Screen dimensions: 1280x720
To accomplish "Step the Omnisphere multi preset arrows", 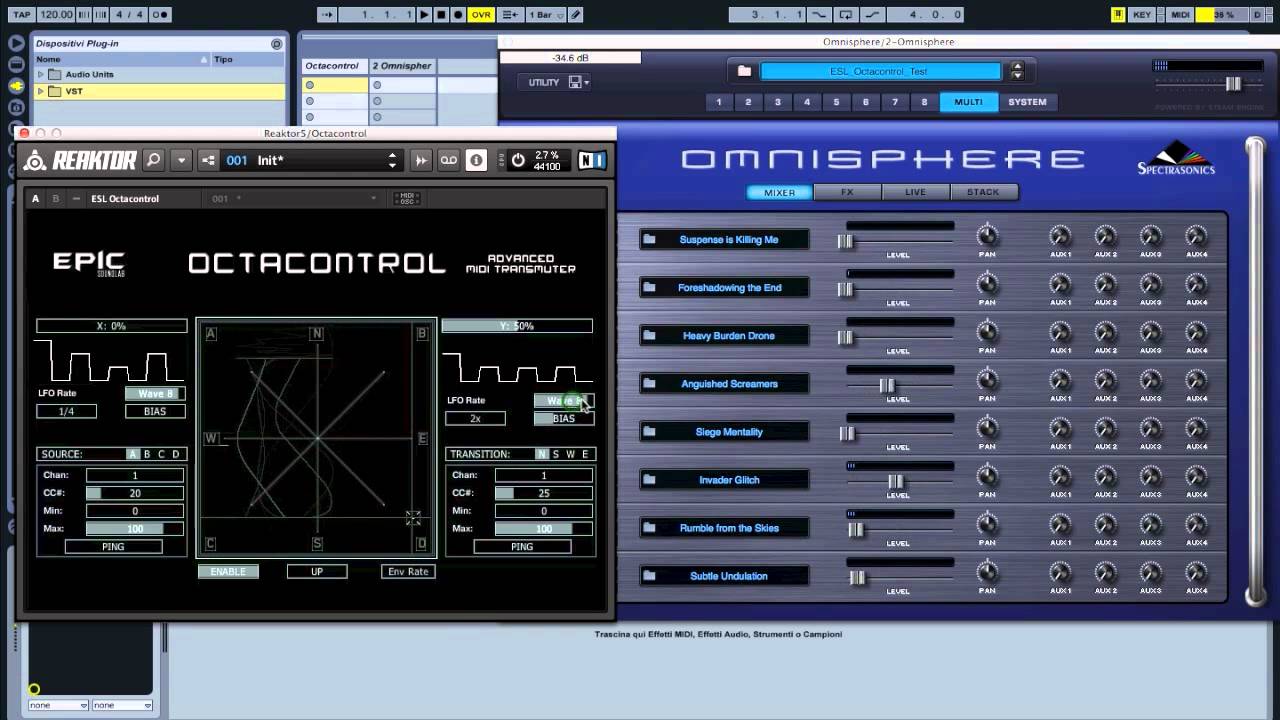I will (x=1017, y=71).
